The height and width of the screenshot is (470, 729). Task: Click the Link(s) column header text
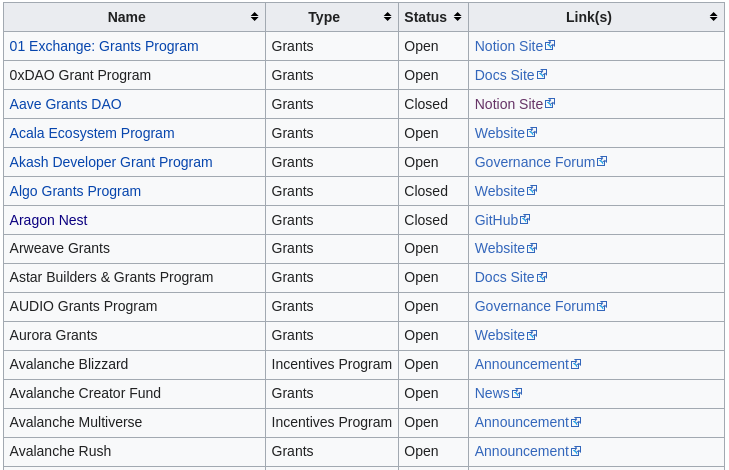[x=589, y=17]
